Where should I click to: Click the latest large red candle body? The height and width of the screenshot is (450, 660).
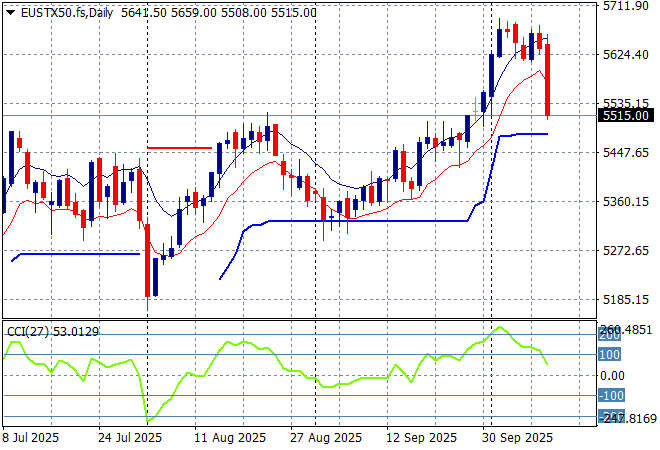coord(548,80)
